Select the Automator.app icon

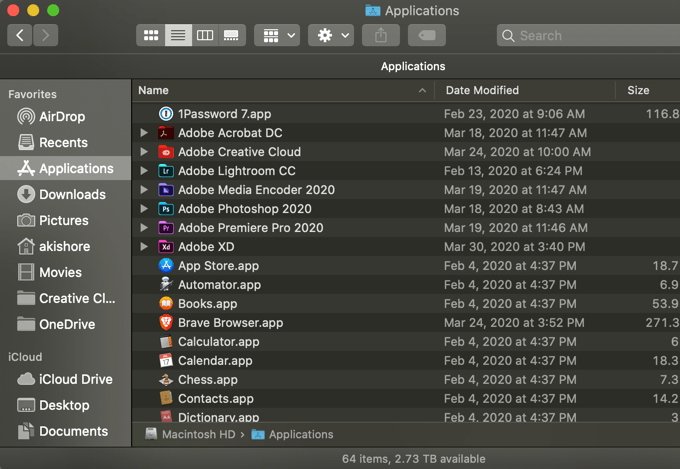pyautogui.click(x=166, y=285)
